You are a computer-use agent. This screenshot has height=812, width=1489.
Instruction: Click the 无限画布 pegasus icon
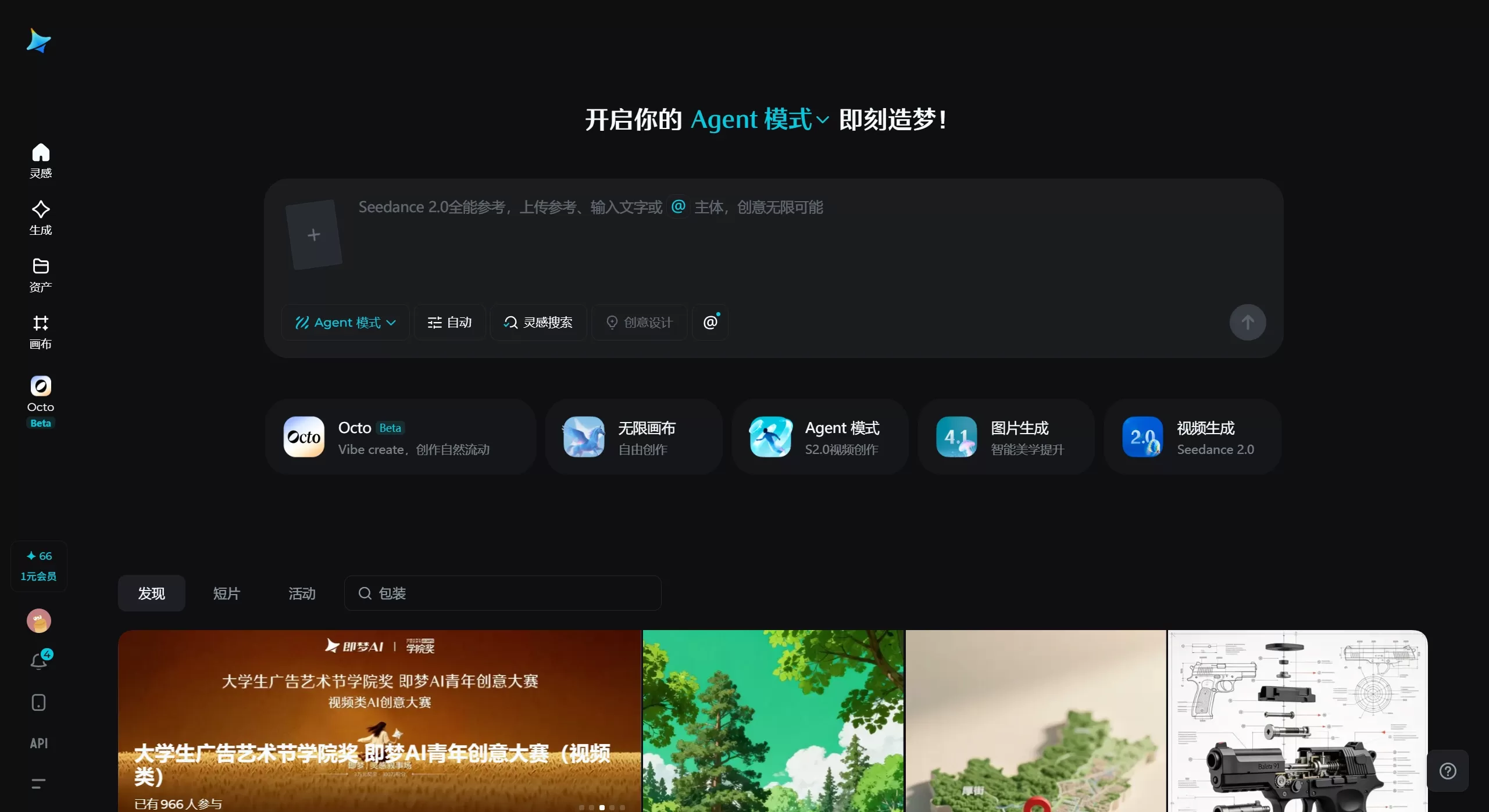tap(584, 437)
